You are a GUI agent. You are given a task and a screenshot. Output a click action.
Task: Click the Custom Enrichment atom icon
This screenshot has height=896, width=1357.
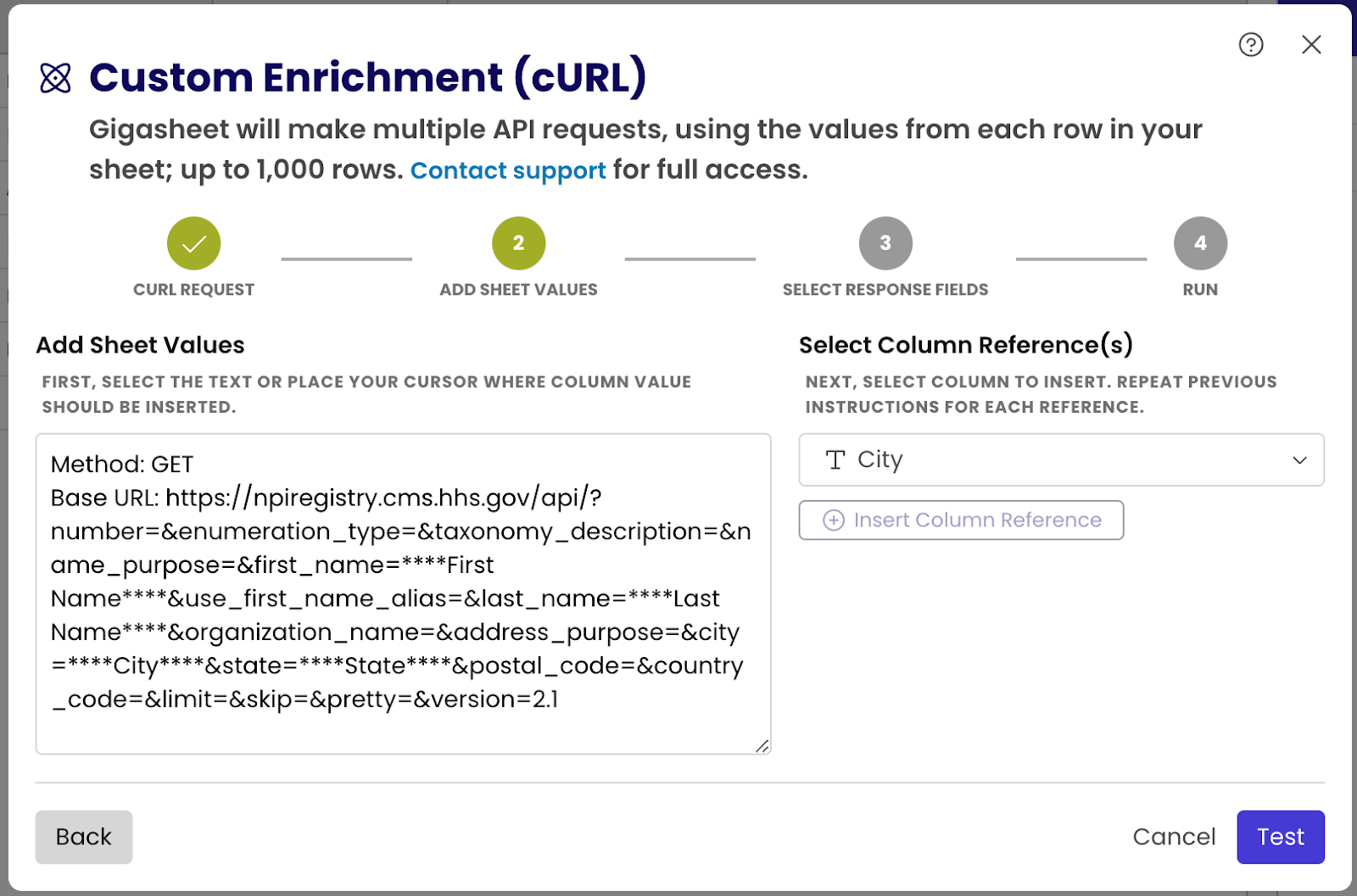pyautogui.click(x=54, y=79)
